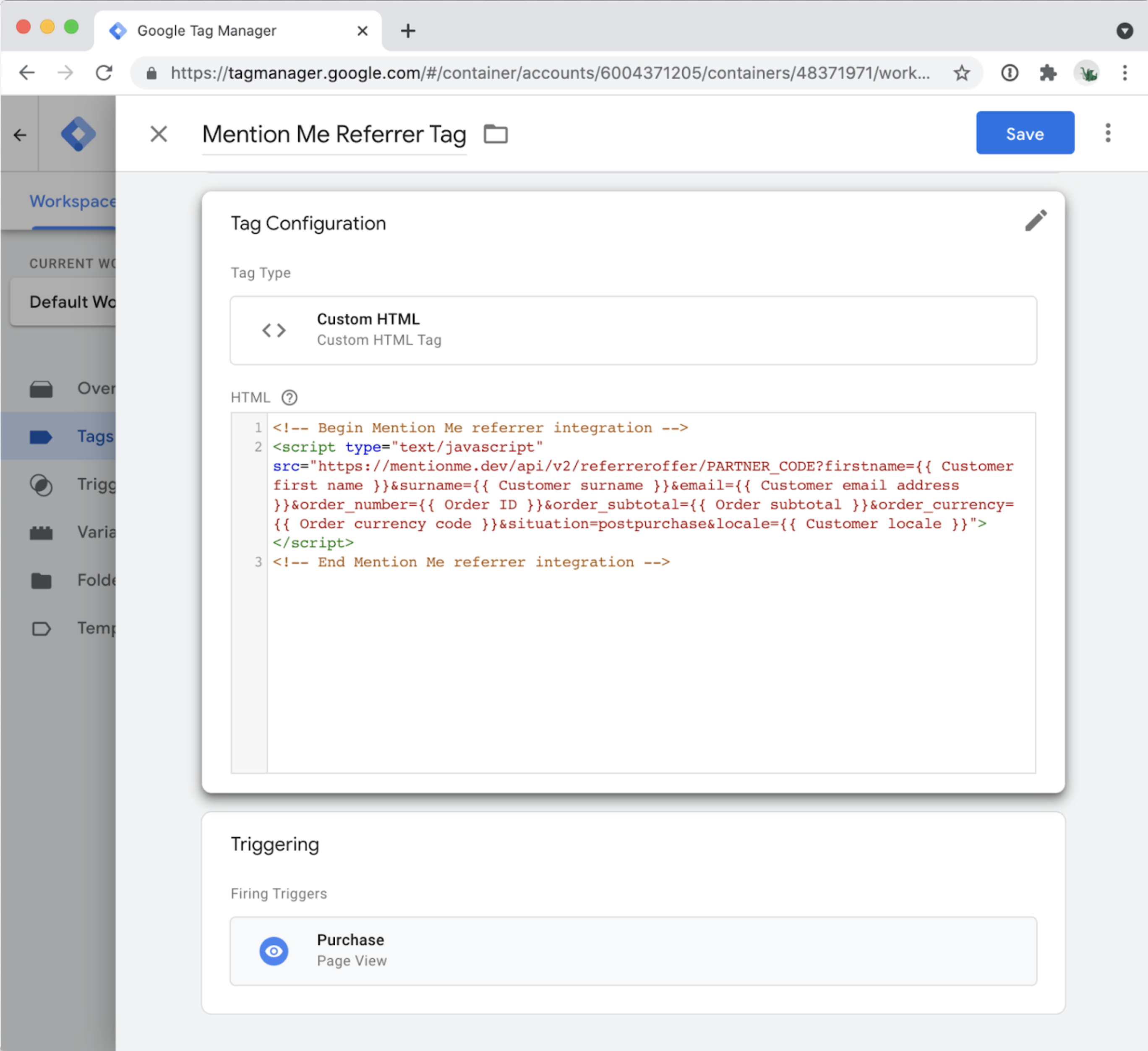Bookmark page using star icon
Viewport: 1148px width, 1051px height.
pos(962,73)
